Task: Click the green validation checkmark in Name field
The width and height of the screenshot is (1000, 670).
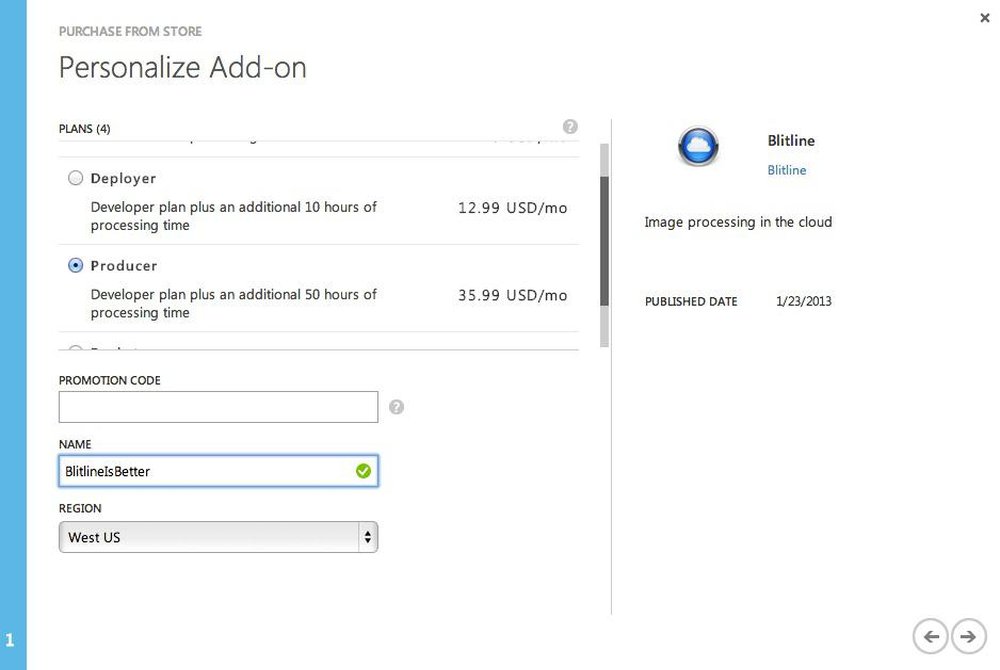Action: [x=364, y=471]
